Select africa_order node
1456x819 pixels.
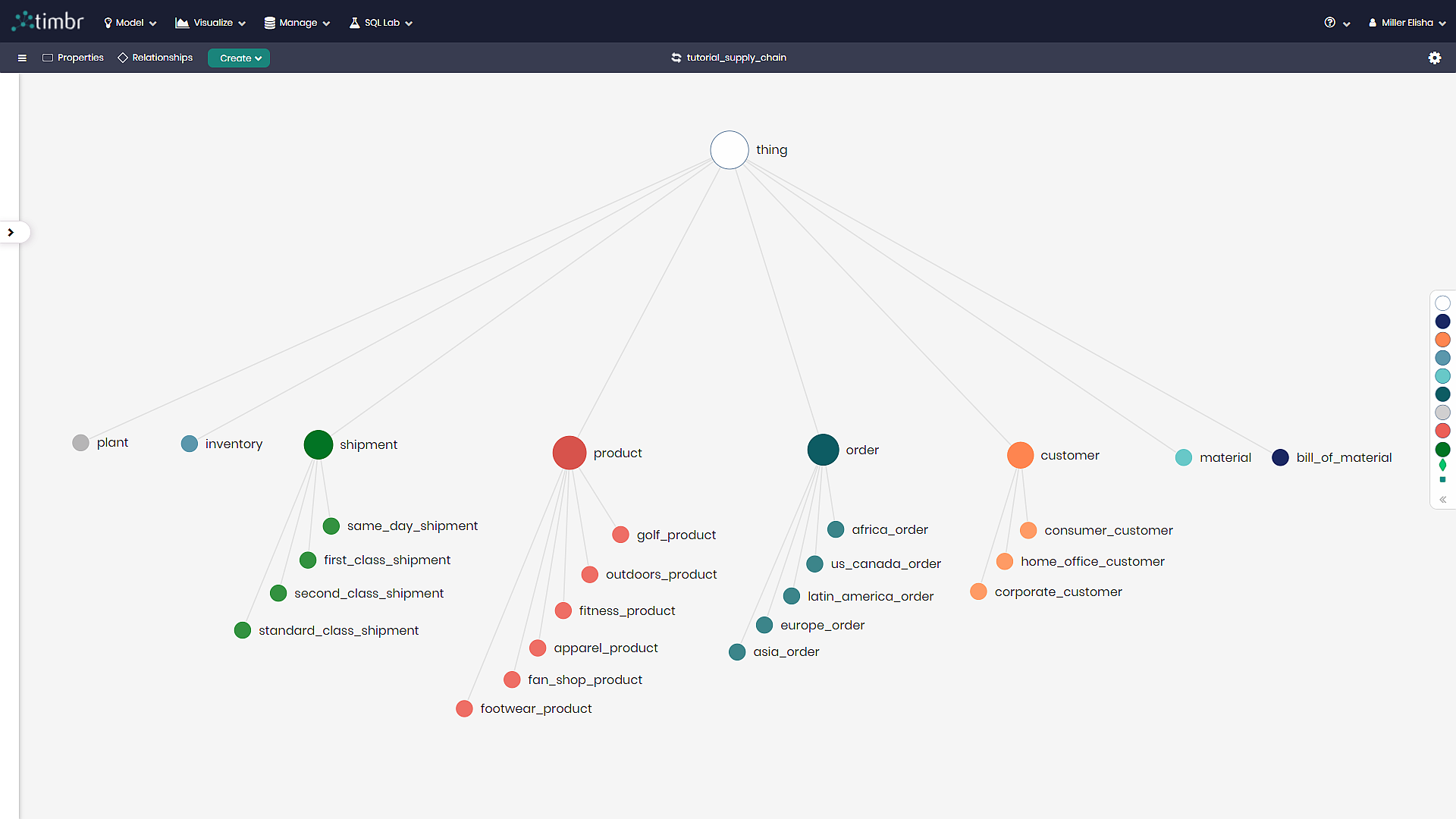(836, 529)
